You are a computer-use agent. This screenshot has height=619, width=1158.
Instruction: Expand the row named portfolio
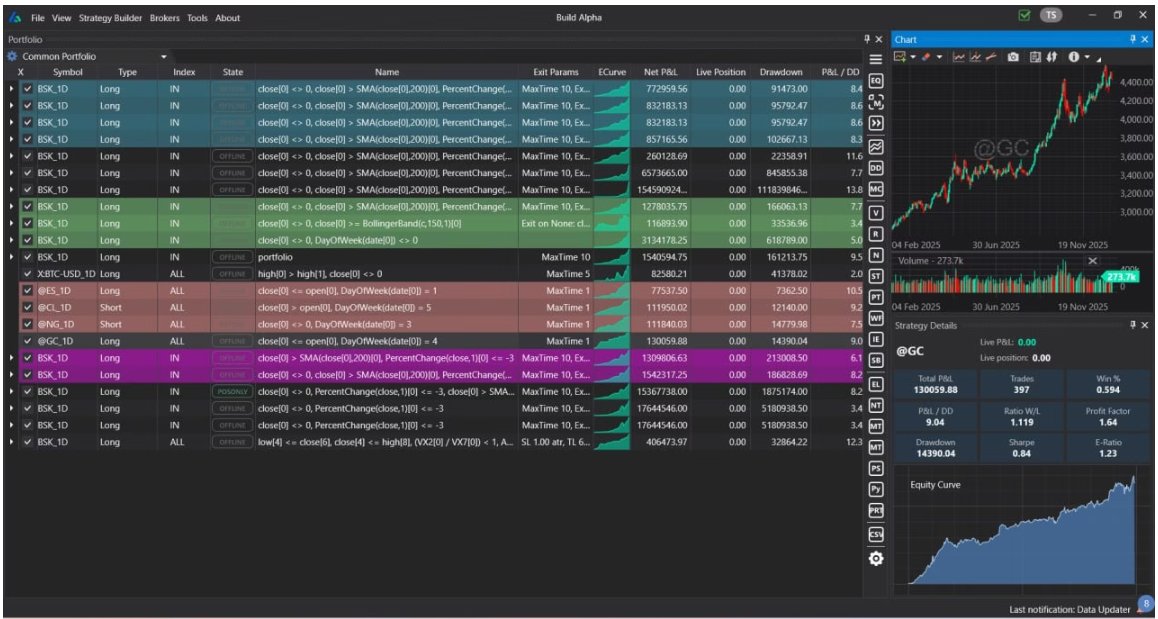pos(10,257)
